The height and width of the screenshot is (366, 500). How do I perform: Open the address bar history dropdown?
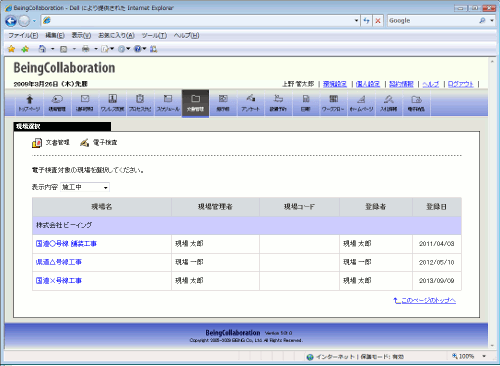[x=356, y=21]
